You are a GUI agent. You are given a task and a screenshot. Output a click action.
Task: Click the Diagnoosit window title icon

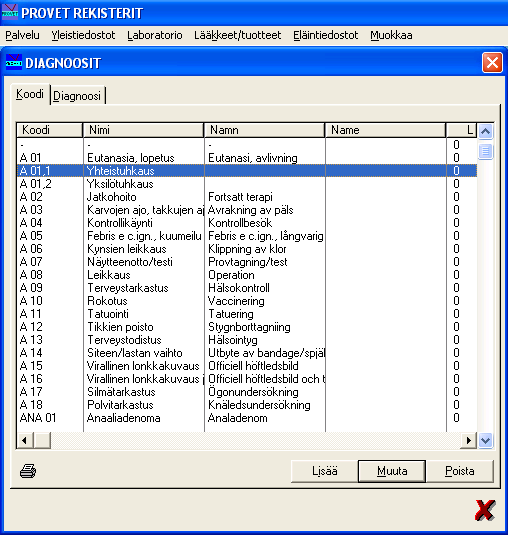point(14,62)
